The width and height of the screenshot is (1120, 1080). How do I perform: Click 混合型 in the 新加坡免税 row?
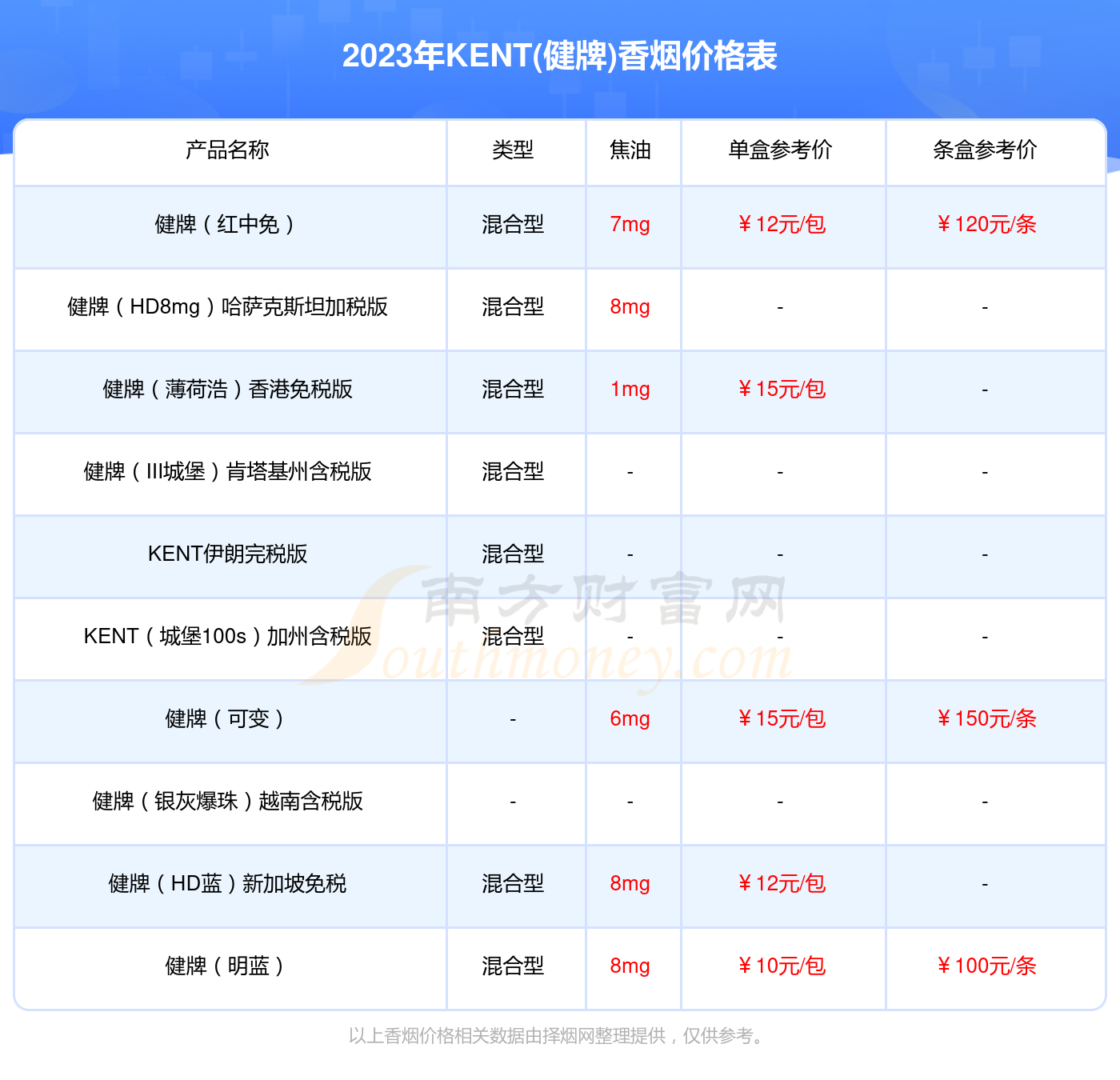(x=513, y=884)
